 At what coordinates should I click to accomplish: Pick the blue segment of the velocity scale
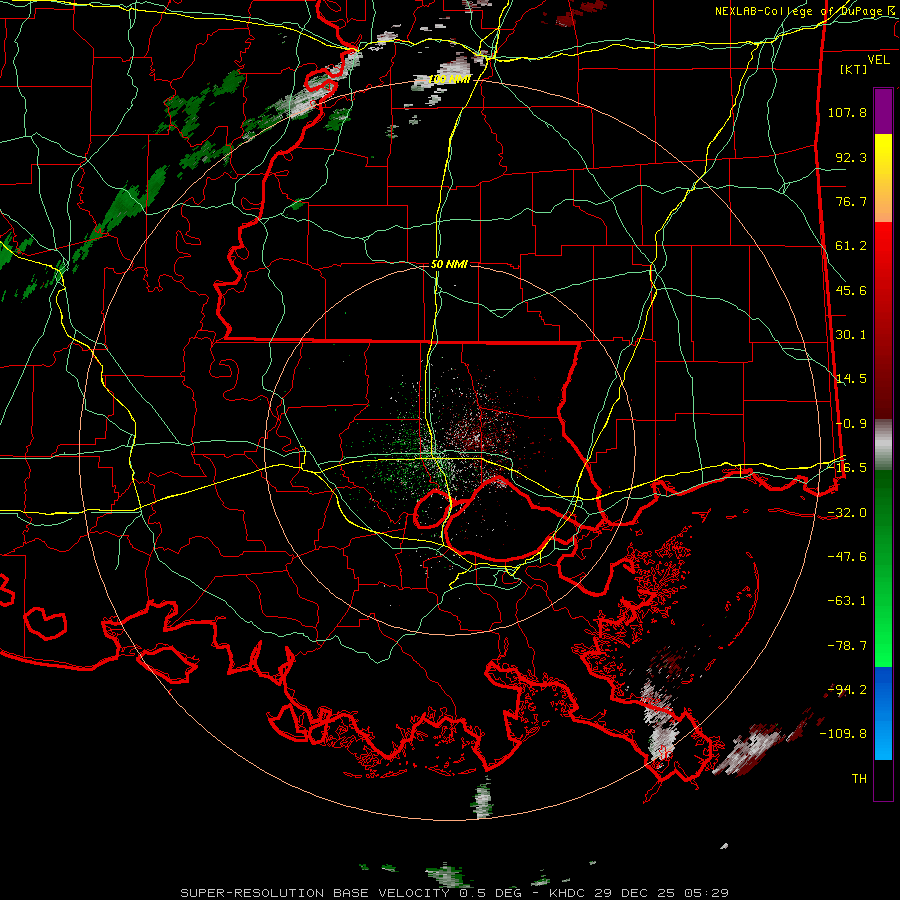(x=883, y=713)
